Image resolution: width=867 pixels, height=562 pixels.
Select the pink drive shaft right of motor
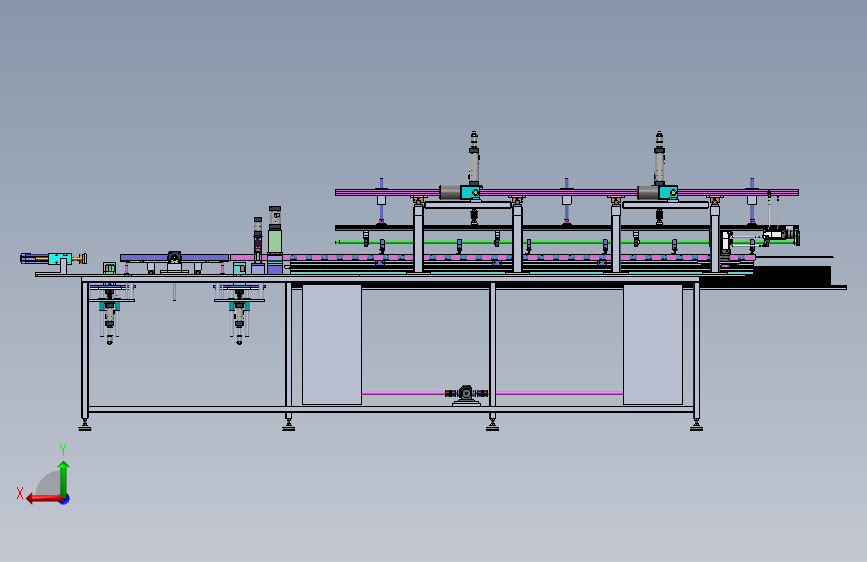556,393
